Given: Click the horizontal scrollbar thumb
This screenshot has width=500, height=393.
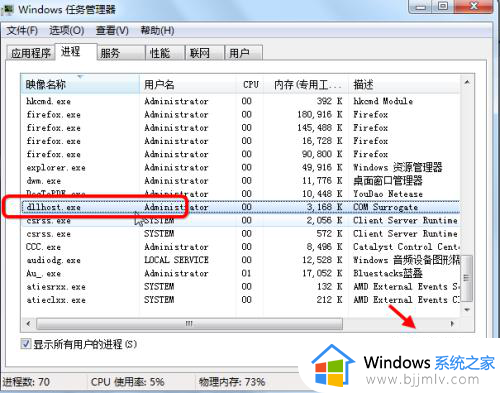Looking at the screenshot, I should click(189, 323).
